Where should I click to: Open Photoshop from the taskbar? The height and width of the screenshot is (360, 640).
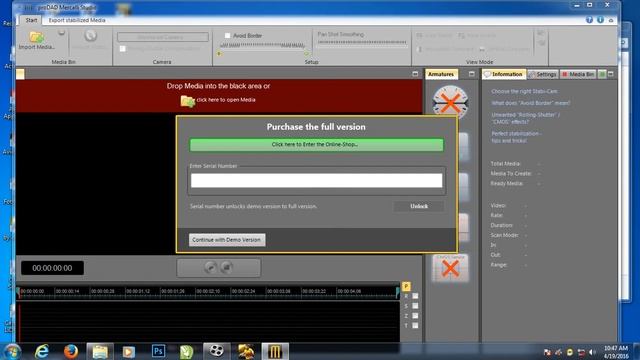[158, 351]
